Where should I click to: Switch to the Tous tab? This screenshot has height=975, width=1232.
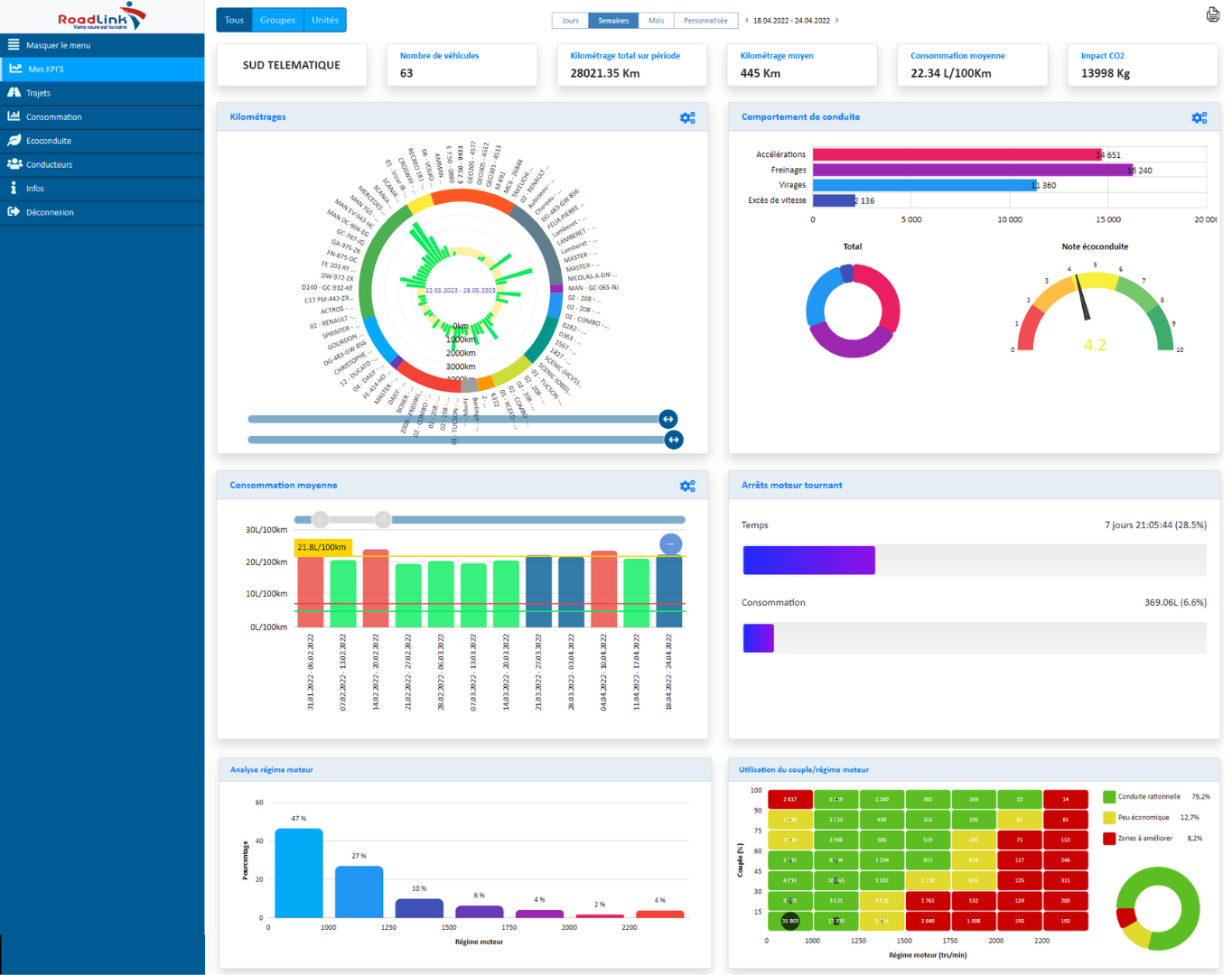pos(235,20)
